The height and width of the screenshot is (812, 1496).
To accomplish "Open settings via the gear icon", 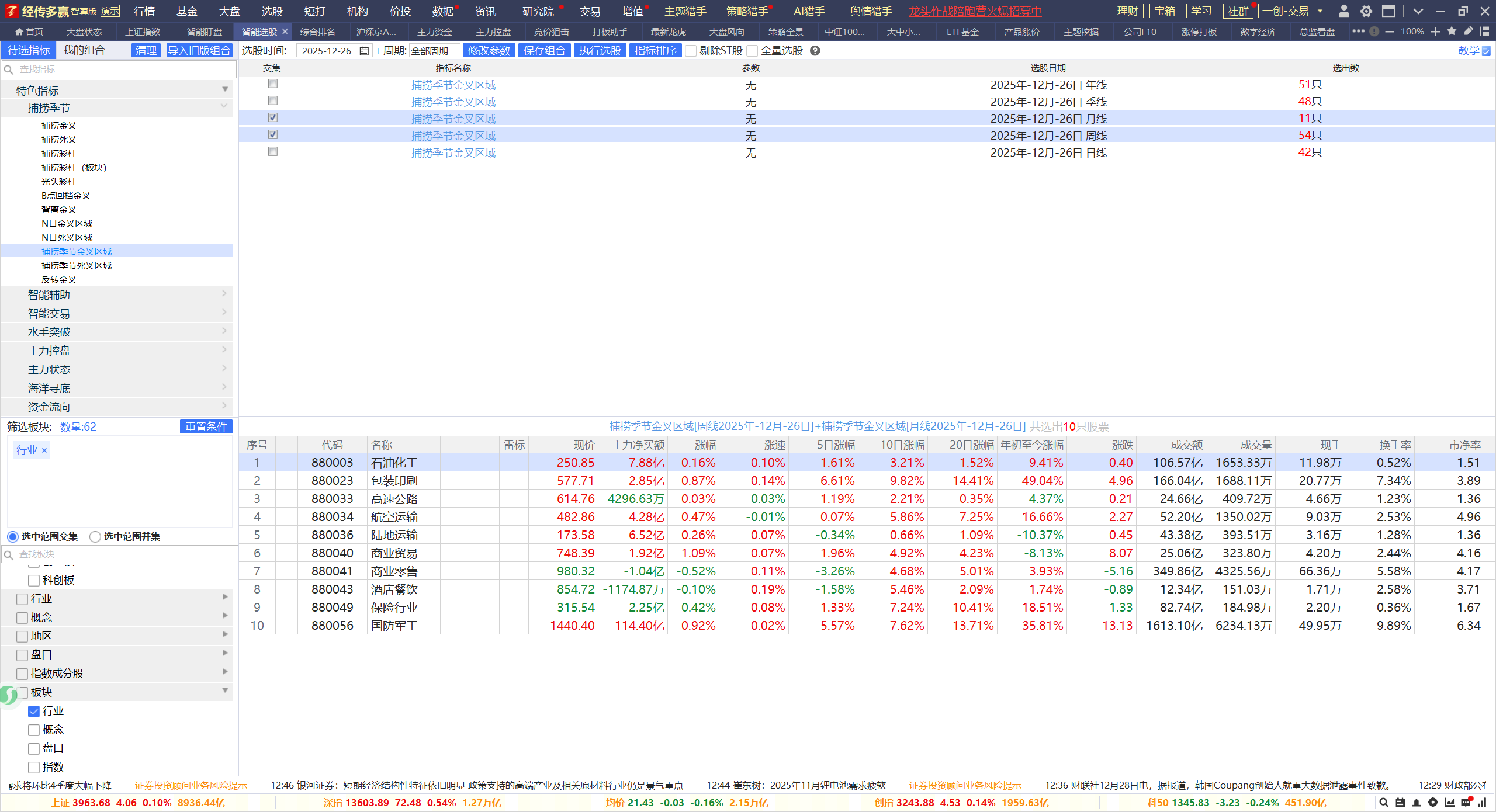I will click(1366, 11).
